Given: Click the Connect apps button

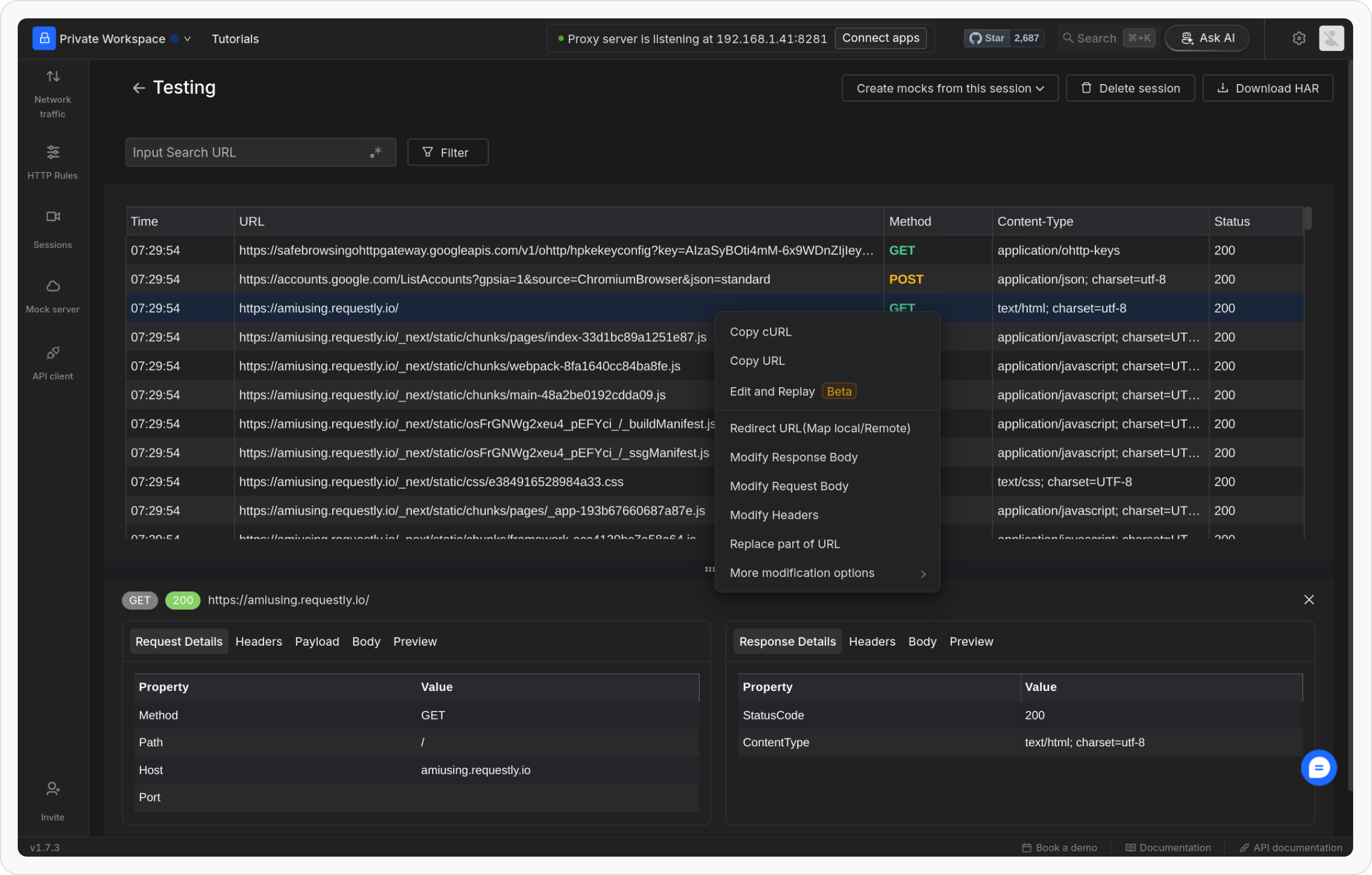Looking at the screenshot, I should pos(880,38).
